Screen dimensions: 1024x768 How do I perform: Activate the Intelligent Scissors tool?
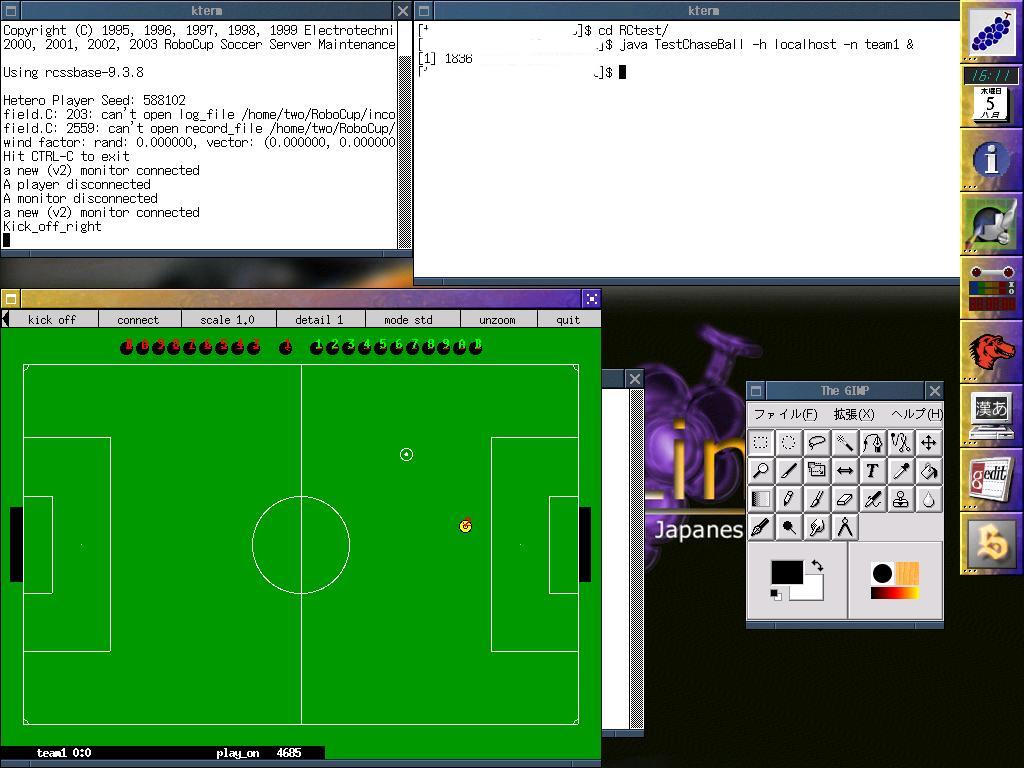(901, 443)
